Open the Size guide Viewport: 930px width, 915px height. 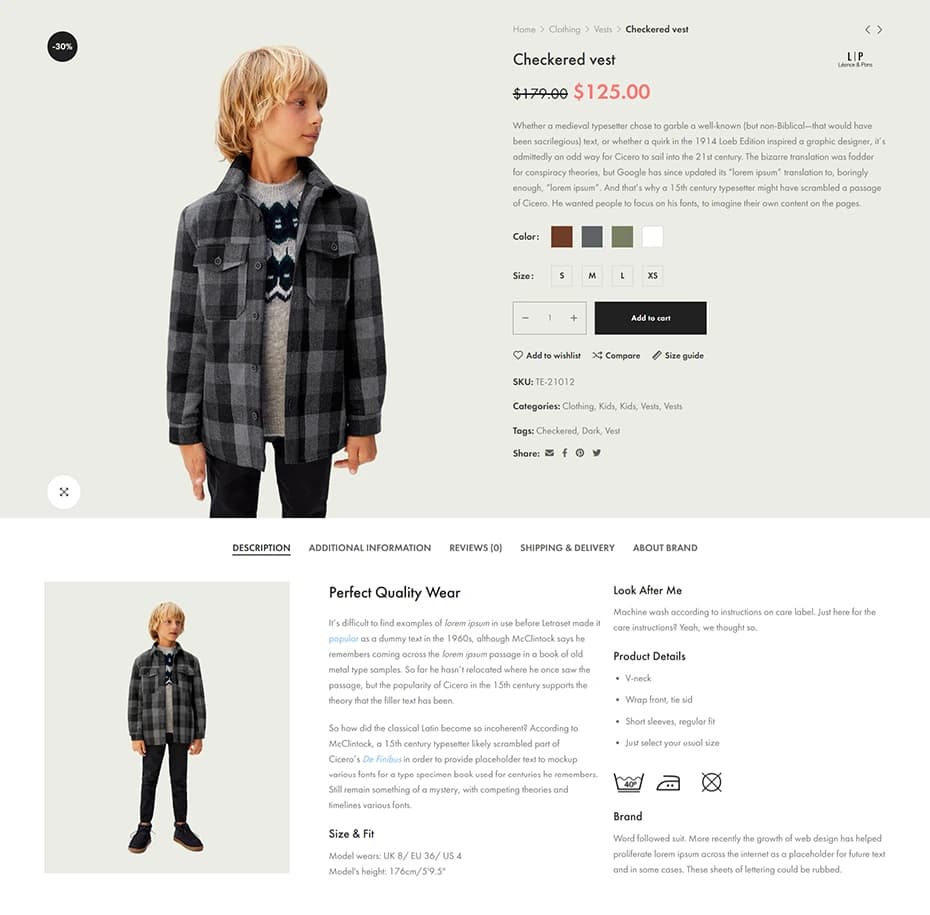678,356
